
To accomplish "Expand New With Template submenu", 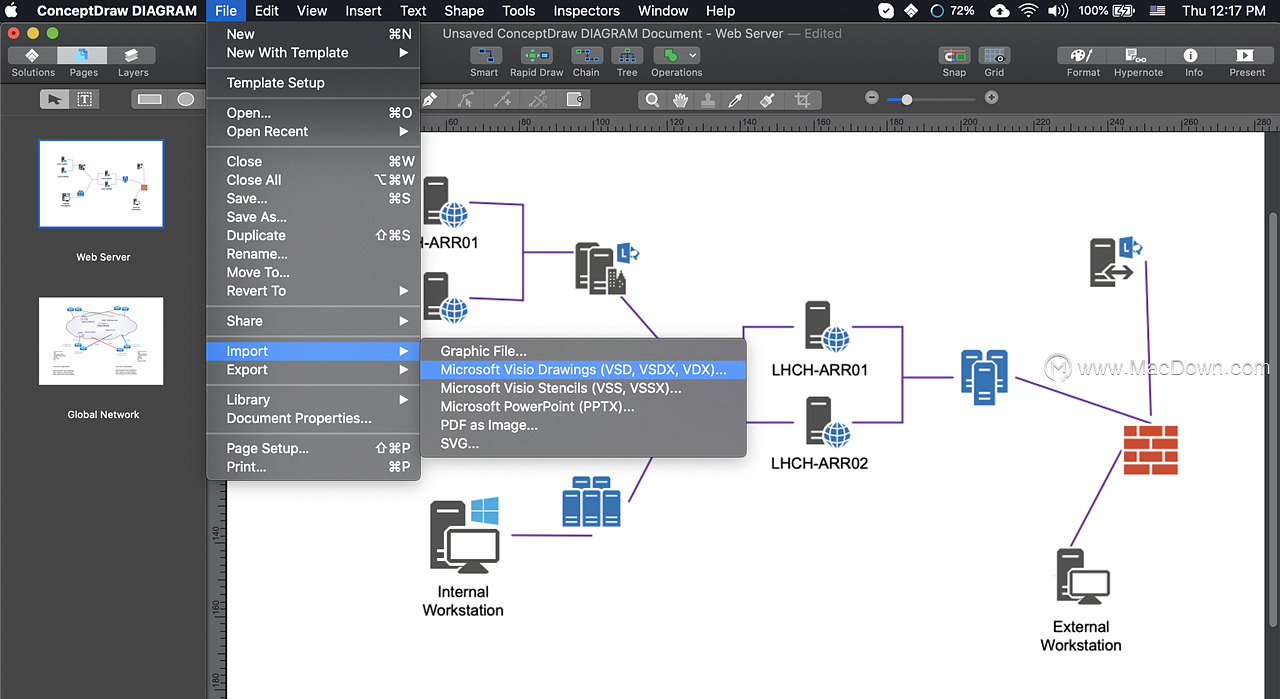I will [x=313, y=52].
